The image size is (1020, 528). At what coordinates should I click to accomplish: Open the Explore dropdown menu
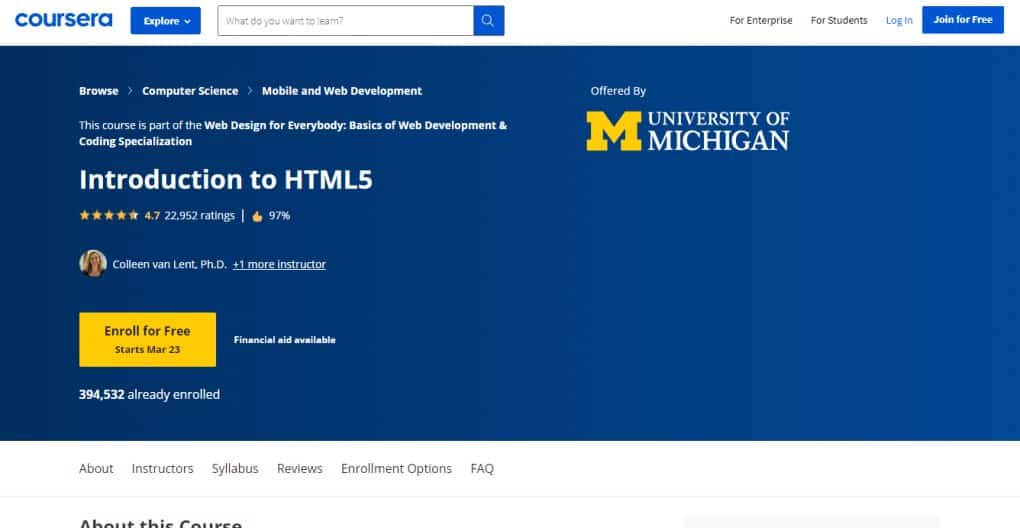(x=166, y=21)
